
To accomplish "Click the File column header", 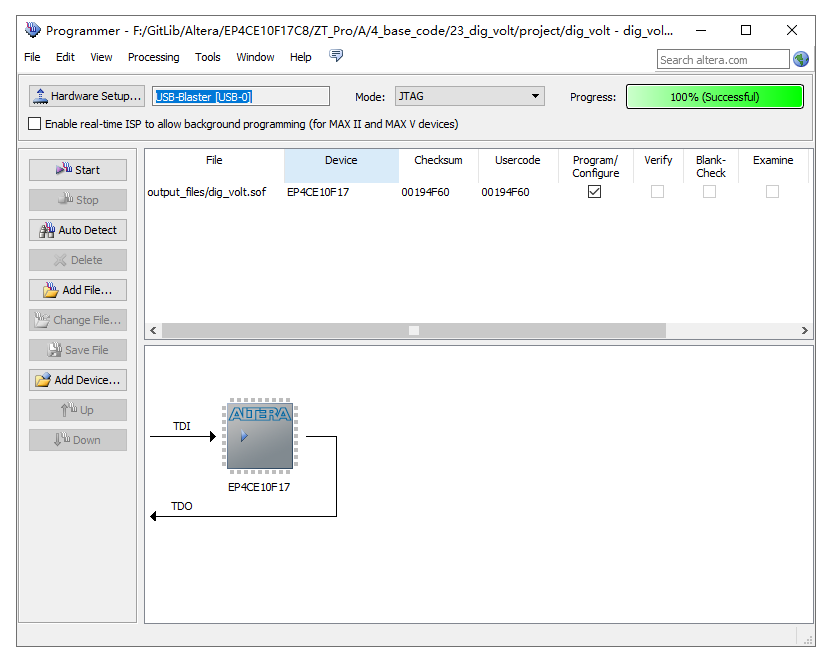I will coord(214,166).
